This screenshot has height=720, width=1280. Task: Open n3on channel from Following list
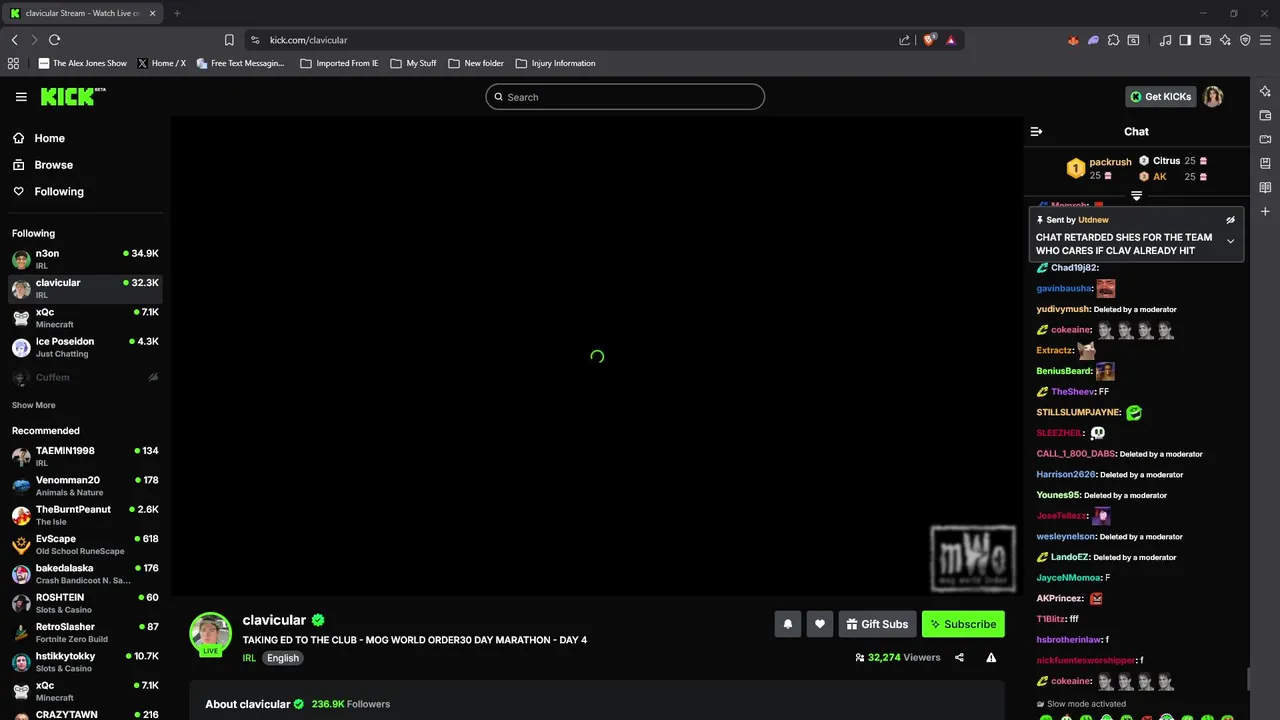pos(85,259)
